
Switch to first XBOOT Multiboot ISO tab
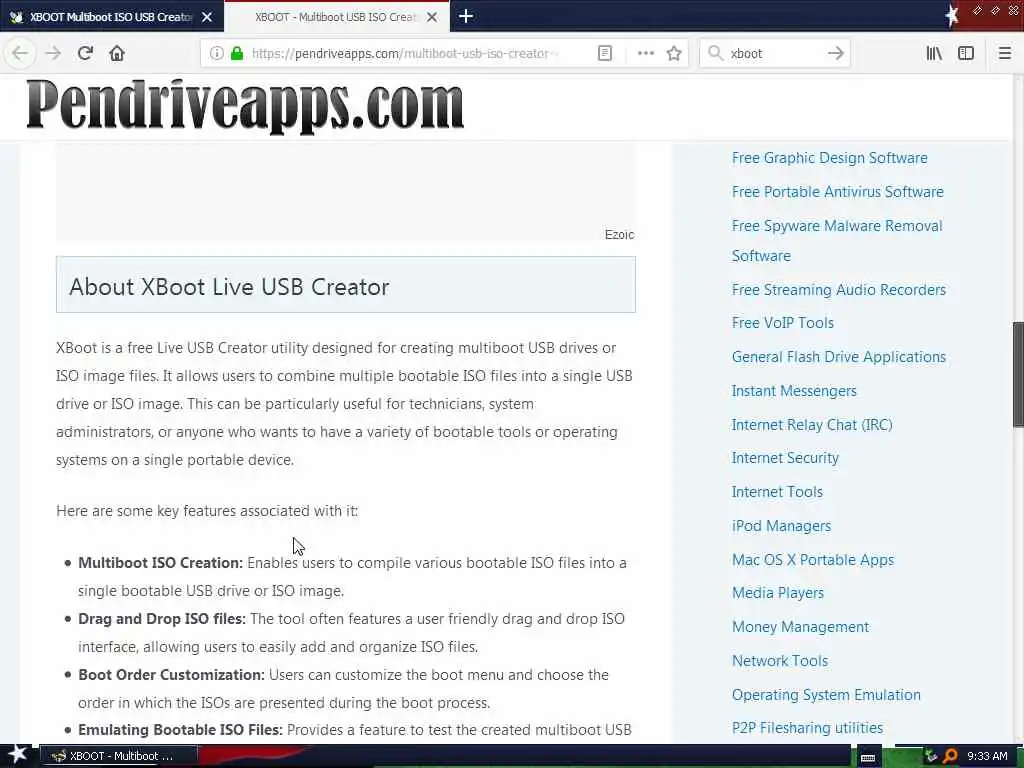point(110,17)
